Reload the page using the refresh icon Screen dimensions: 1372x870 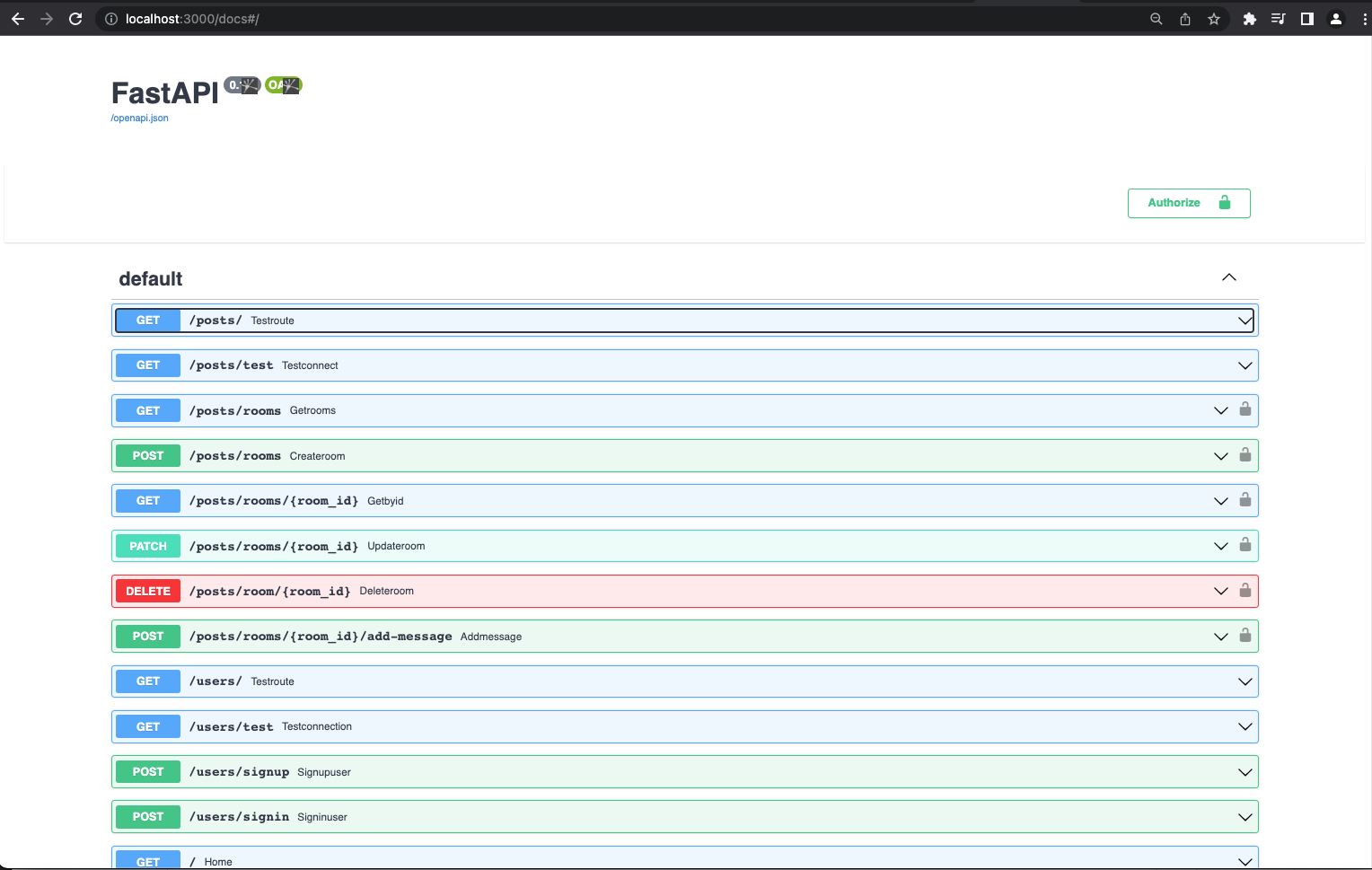[x=75, y=18]
